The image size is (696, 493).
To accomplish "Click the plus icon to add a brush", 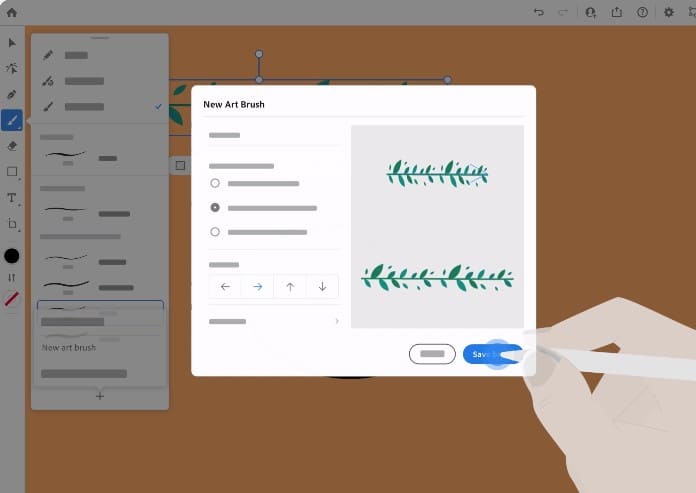I will click(100, 397).
